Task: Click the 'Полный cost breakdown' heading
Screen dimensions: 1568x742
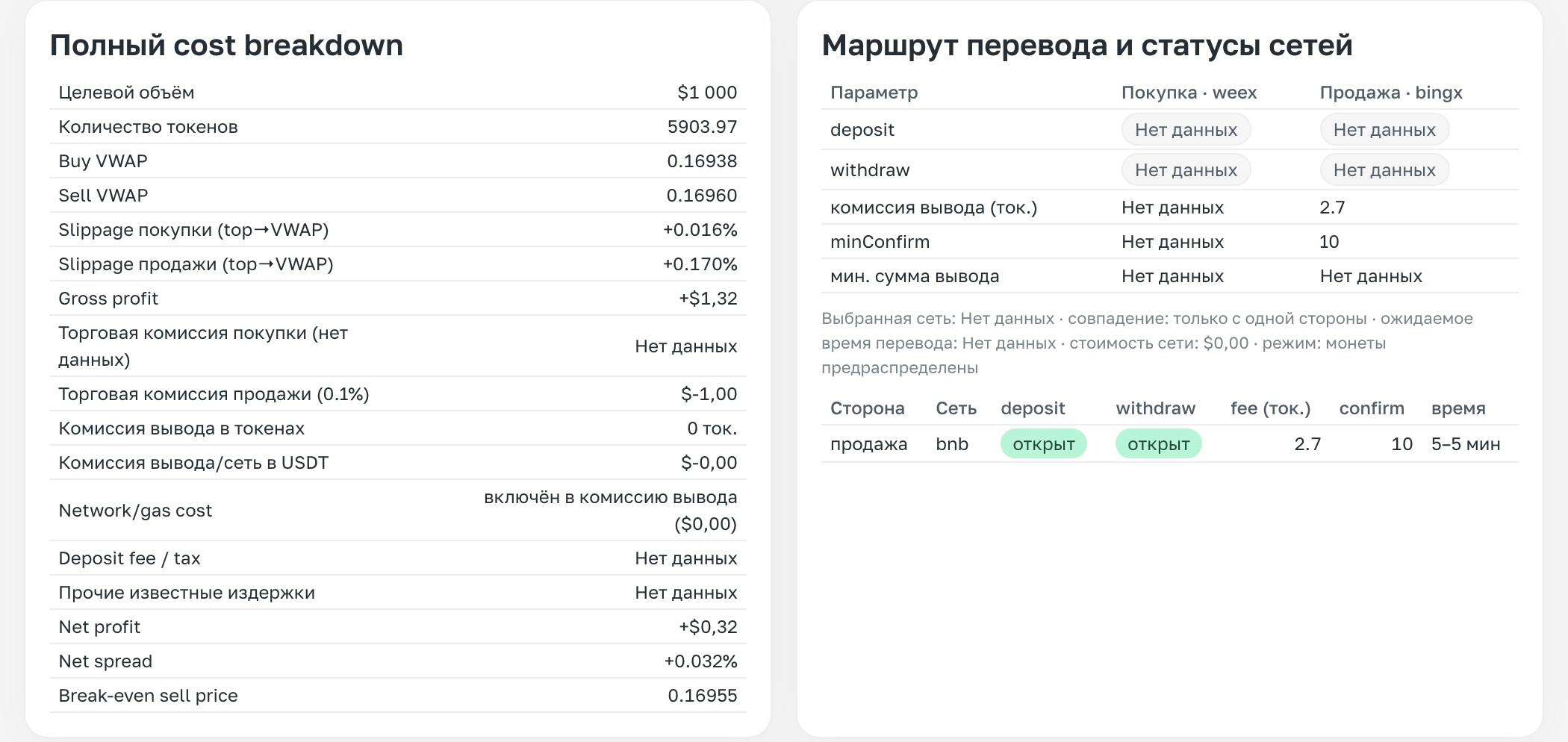Action: pos(226,46)
